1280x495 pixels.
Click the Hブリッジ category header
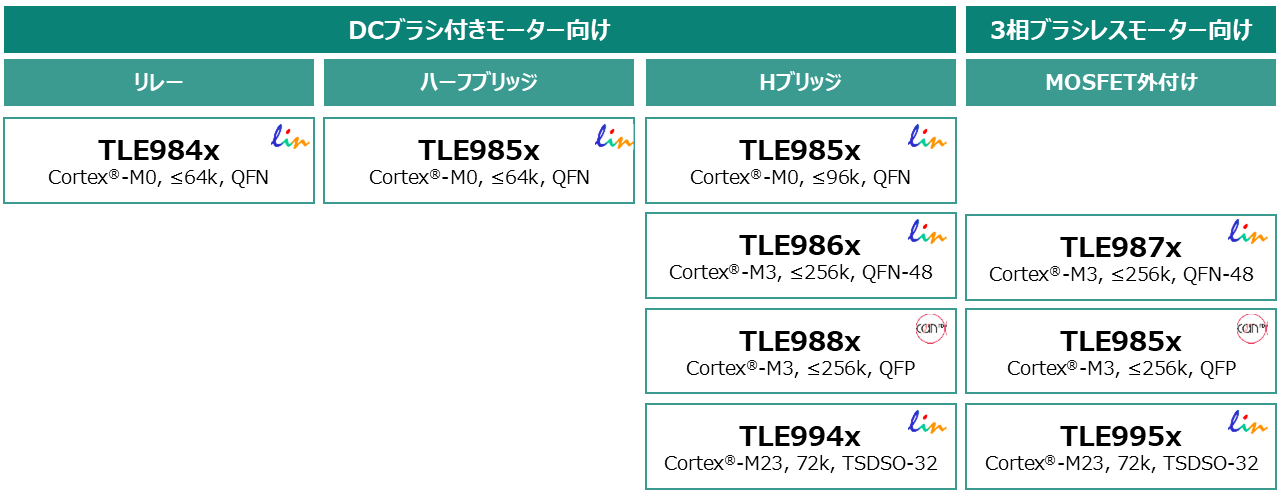[800, 82]
